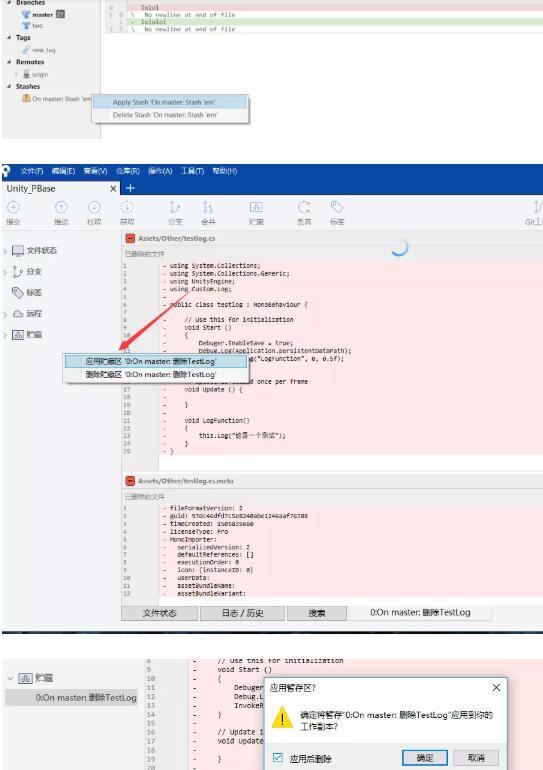
Task: Click the SourceTree logo in the title bar
Action: [x=6, y=171]
